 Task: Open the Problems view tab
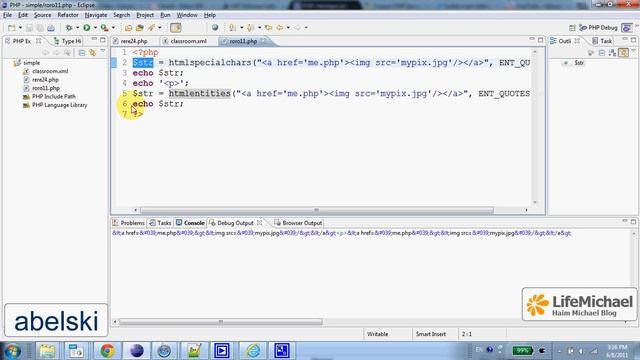[128, 223]
